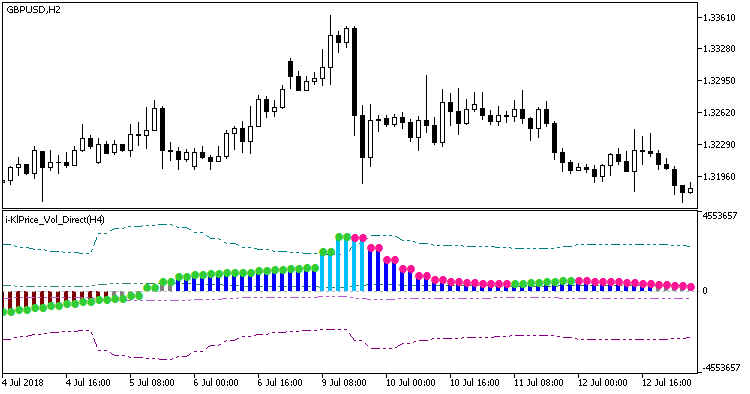The width and height of the screenshot is (750, 394).
Task: Select the 4 Jul 16:00 time label
Action: (x=88, y=383)
